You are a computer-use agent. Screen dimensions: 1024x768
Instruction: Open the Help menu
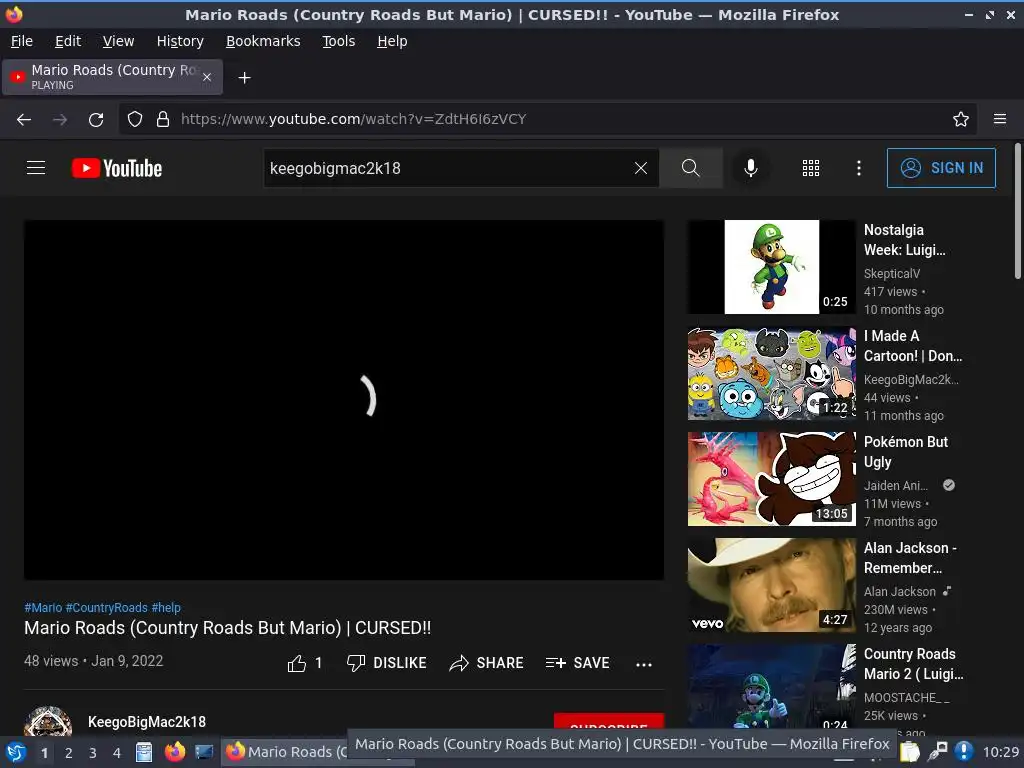point(392,41)
